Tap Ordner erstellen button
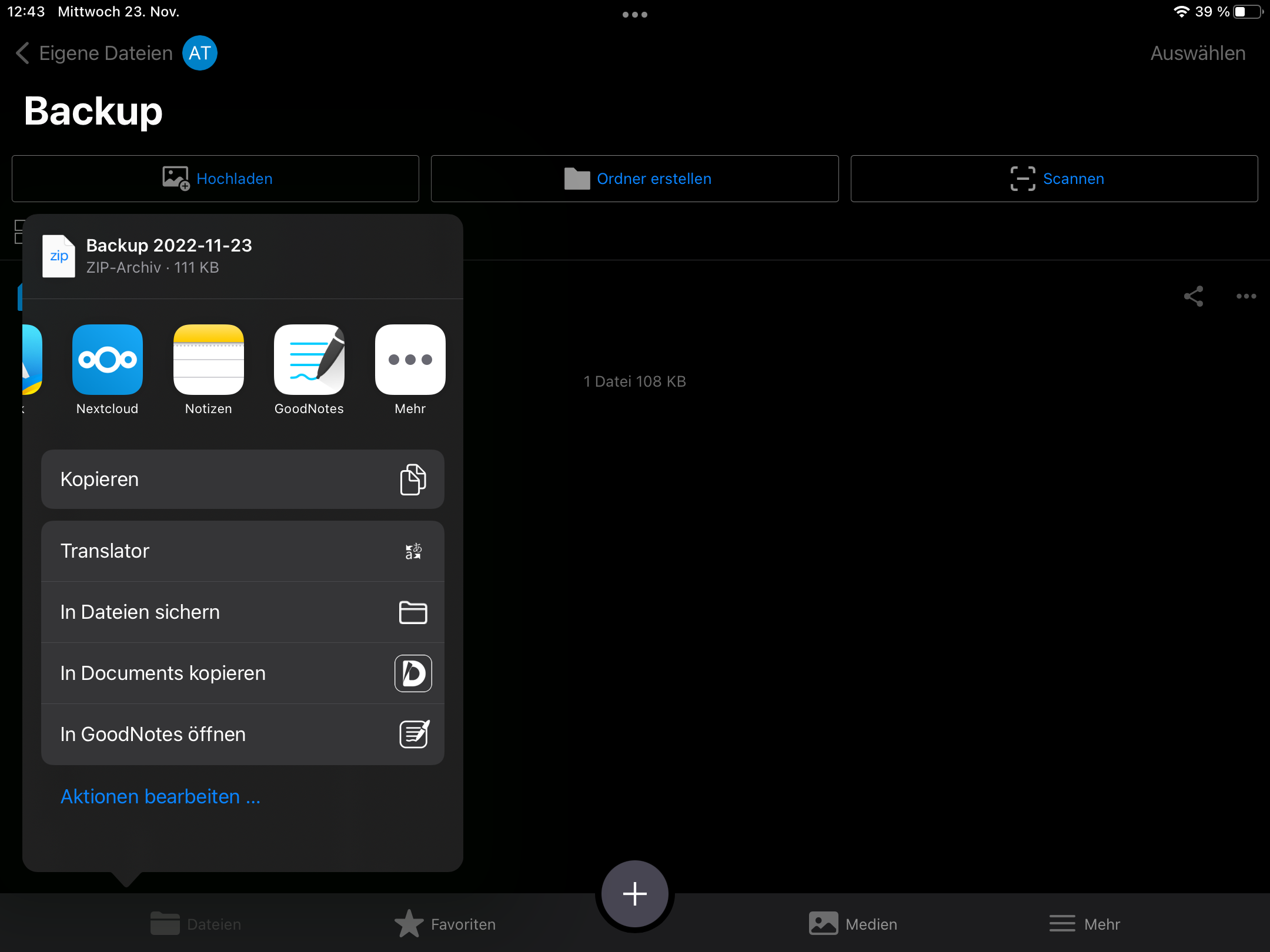1270x952 pixels. (x=635, y=179)
